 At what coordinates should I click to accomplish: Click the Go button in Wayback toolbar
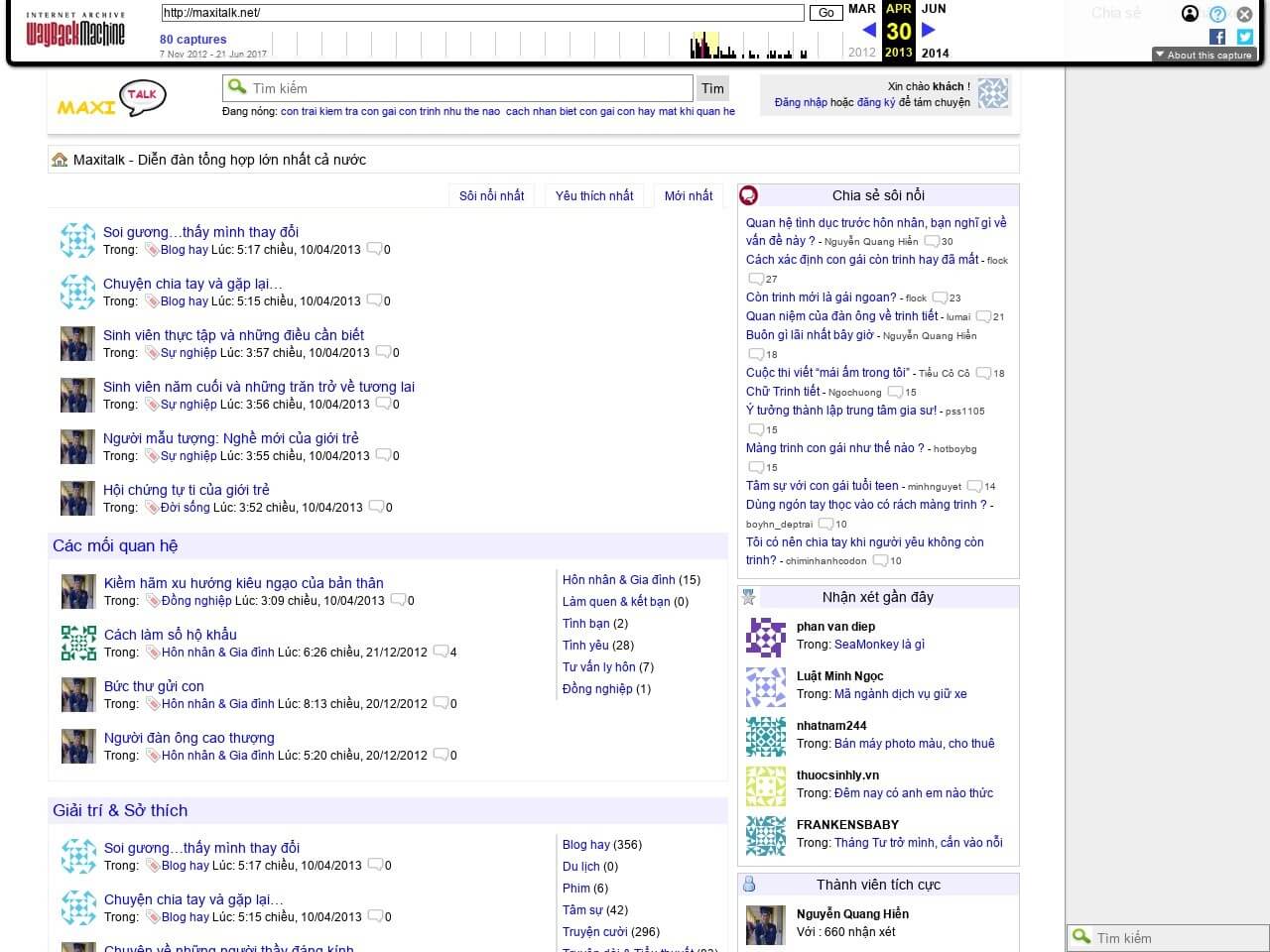825,13
